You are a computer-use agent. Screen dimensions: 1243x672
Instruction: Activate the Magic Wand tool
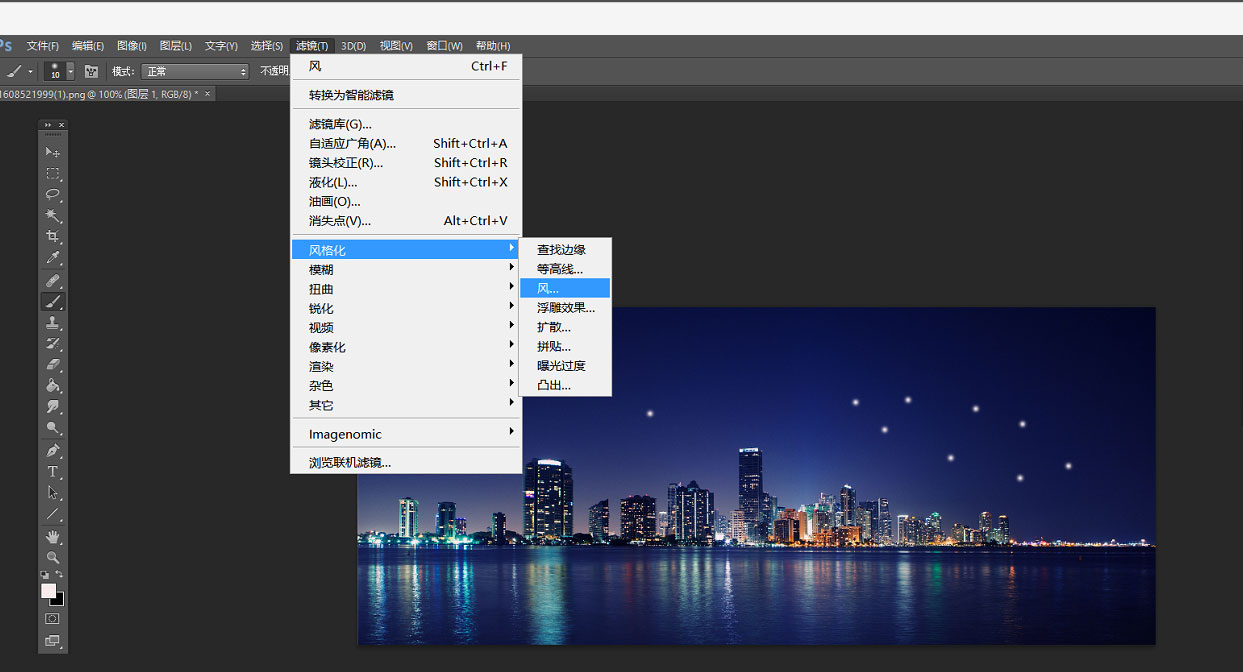pos(53,215)
